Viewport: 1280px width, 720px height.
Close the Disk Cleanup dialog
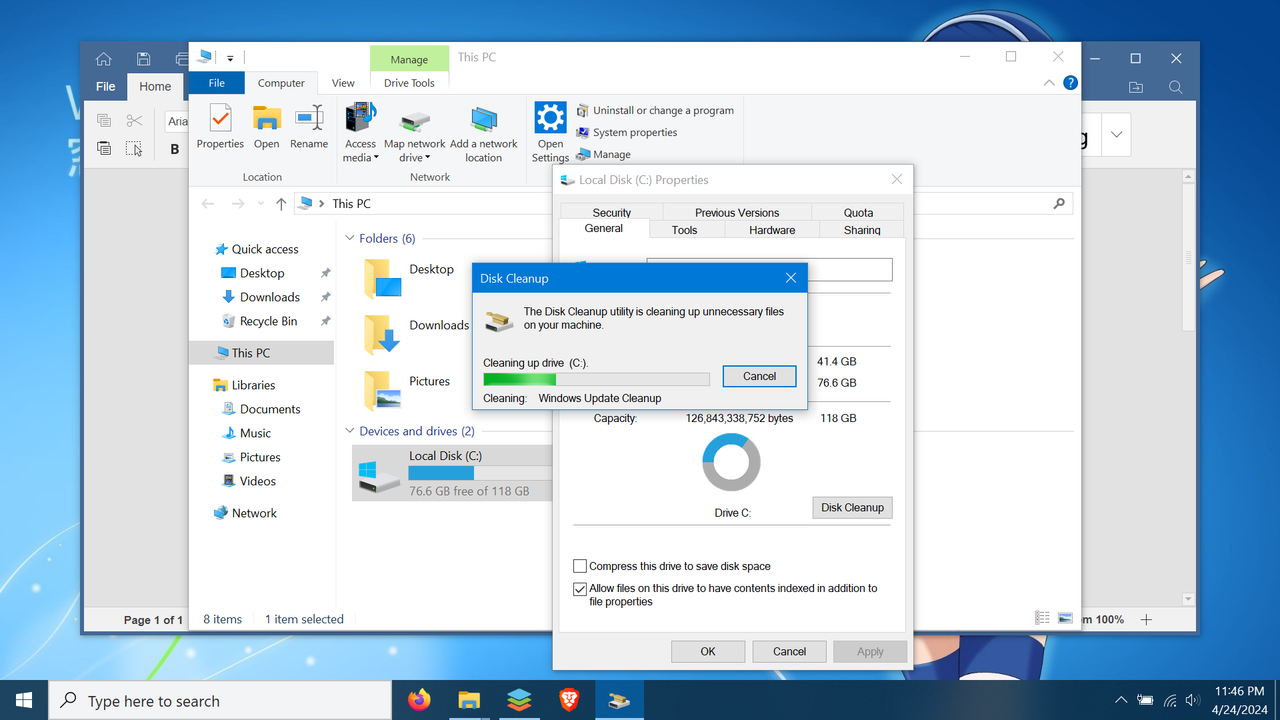pyautogui.click(x=790, y=278)
